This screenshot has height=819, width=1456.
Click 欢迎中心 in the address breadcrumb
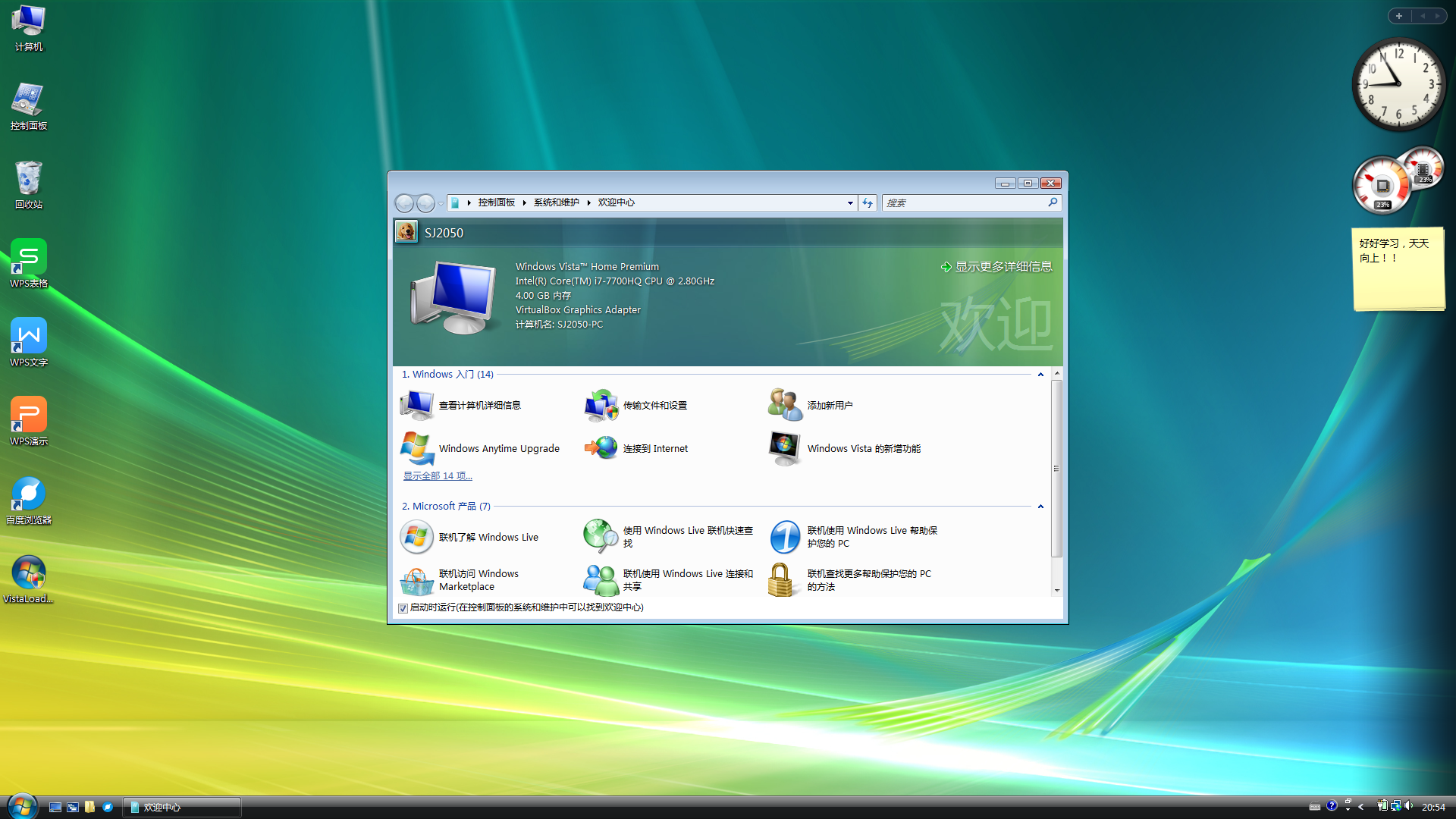pyautogui.click(x=616, y=203)
